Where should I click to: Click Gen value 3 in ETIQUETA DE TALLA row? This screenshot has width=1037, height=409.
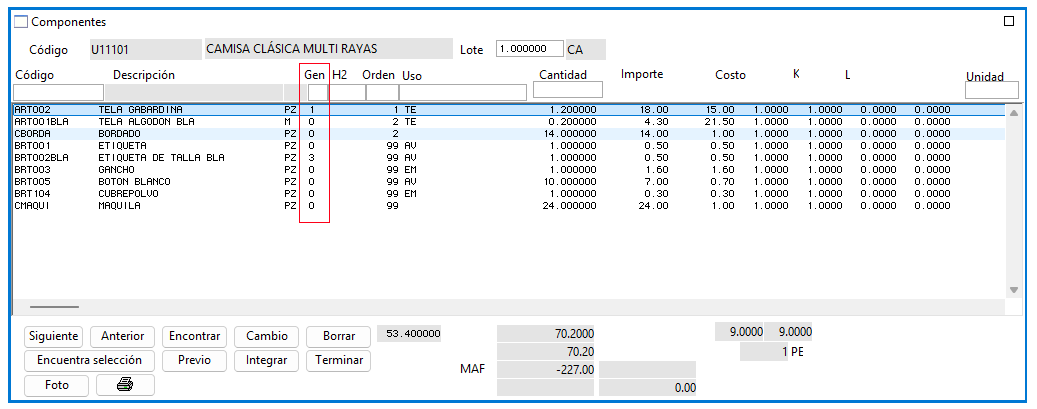click(311, 158)
